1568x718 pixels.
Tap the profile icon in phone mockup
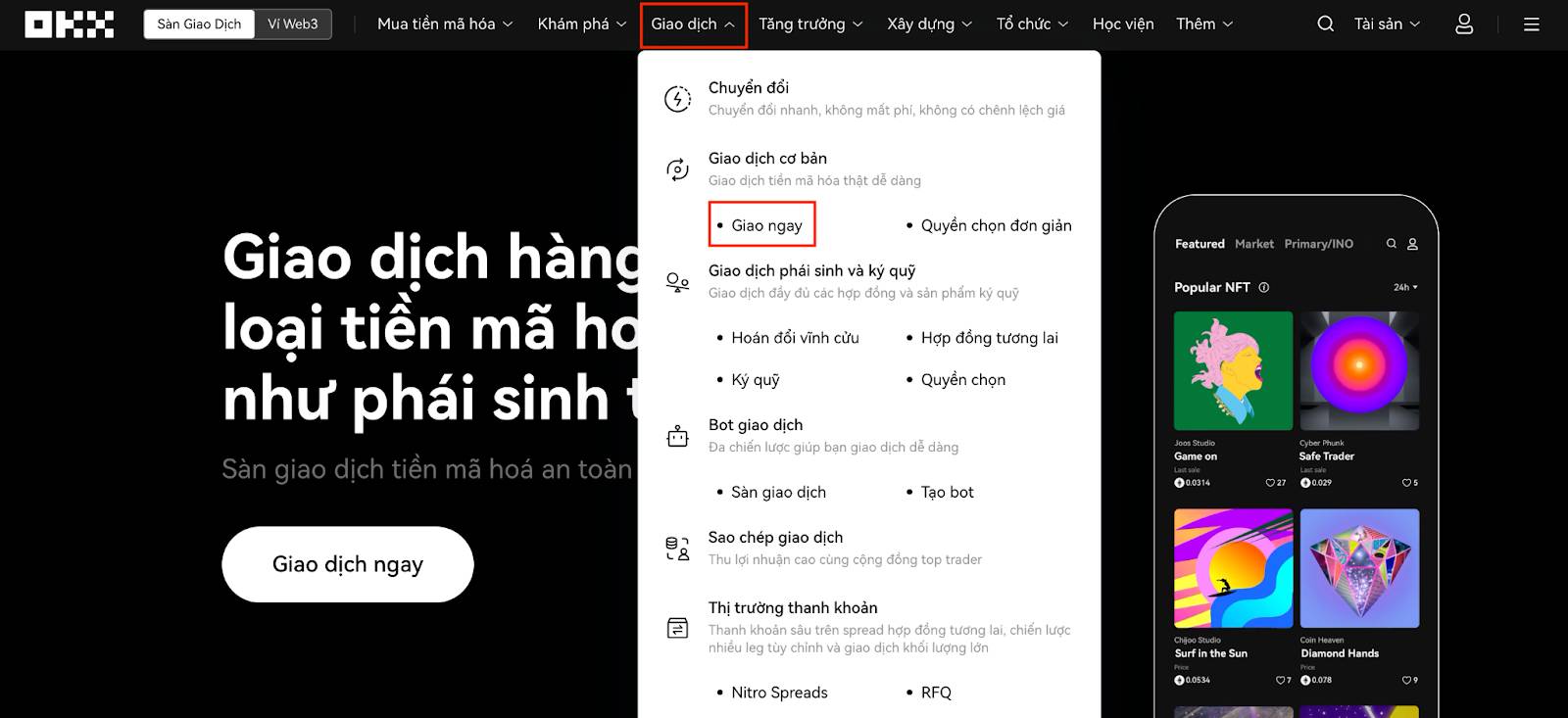(1412, 244)
